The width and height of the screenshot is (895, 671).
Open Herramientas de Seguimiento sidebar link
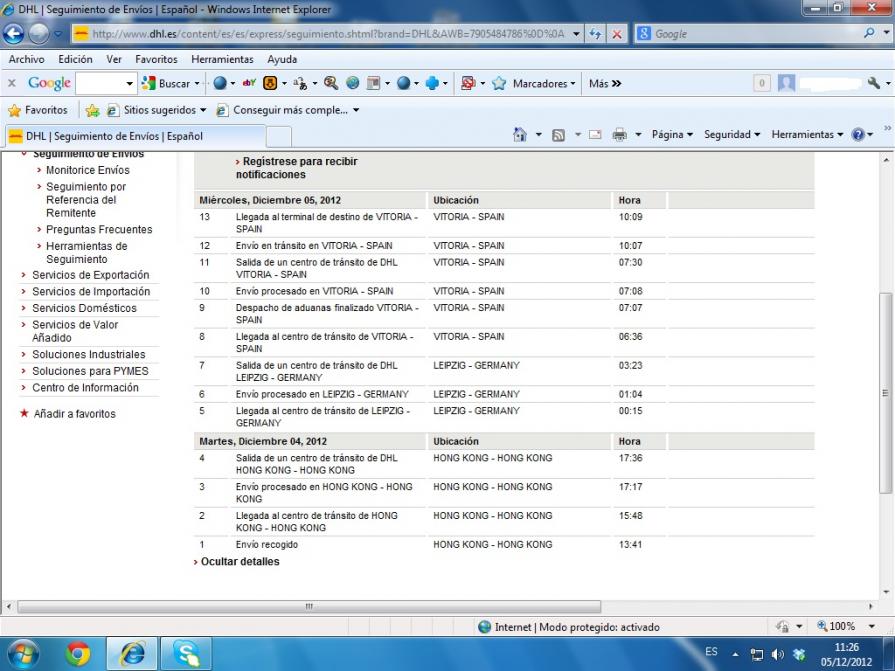pyautogui.click(x=86, y=252)
